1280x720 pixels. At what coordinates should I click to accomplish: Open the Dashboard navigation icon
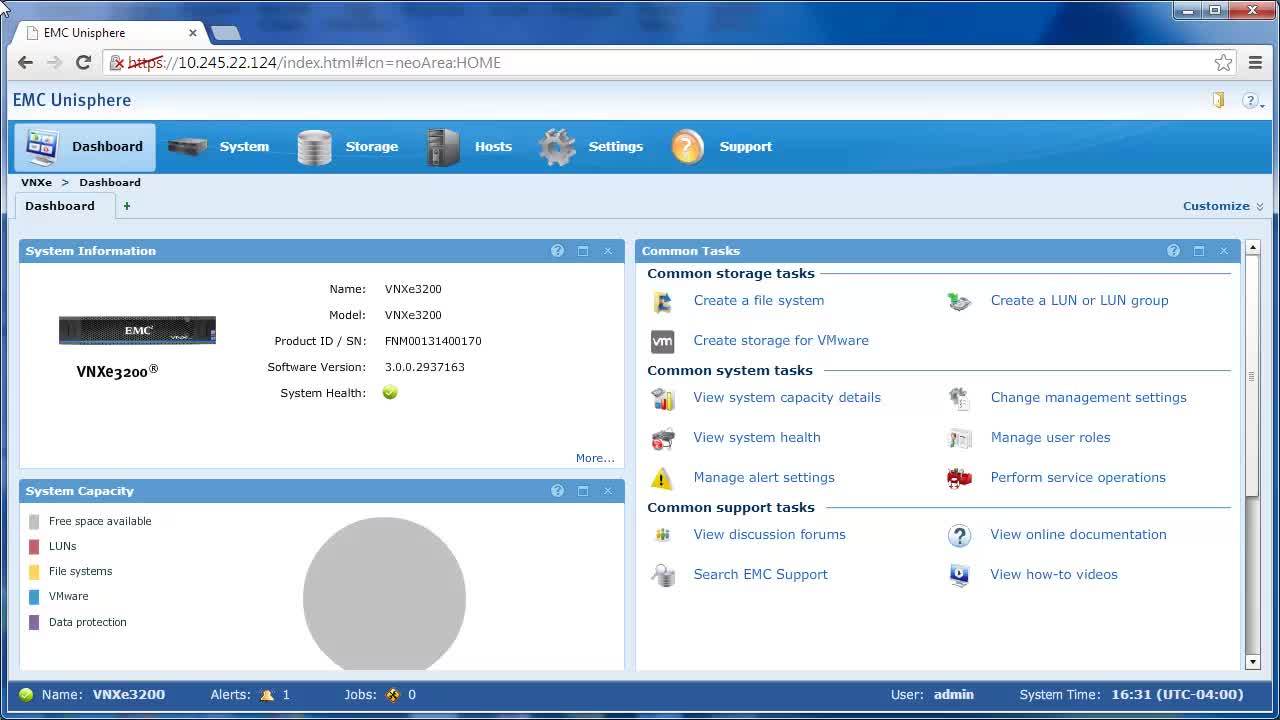[x=42, y=147]
